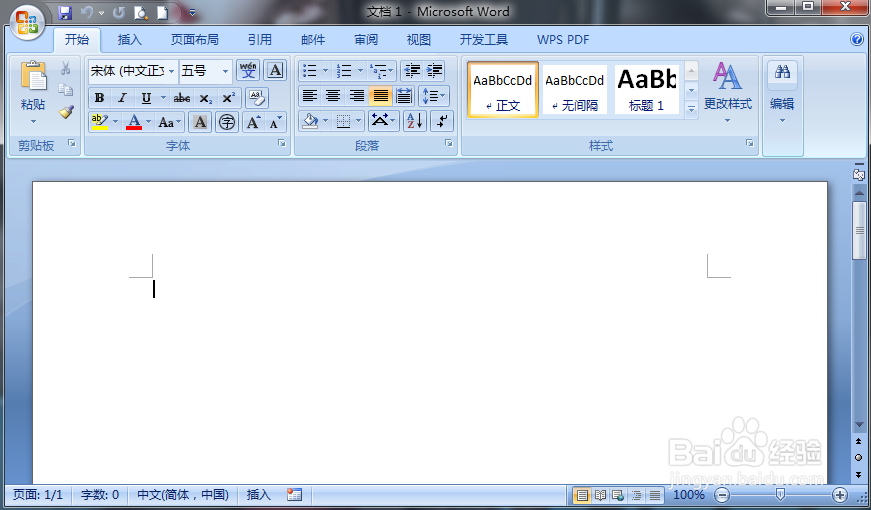Switch to the 视图 tab
The height and width of the screenshot is (510, 871).
(419, 39)
